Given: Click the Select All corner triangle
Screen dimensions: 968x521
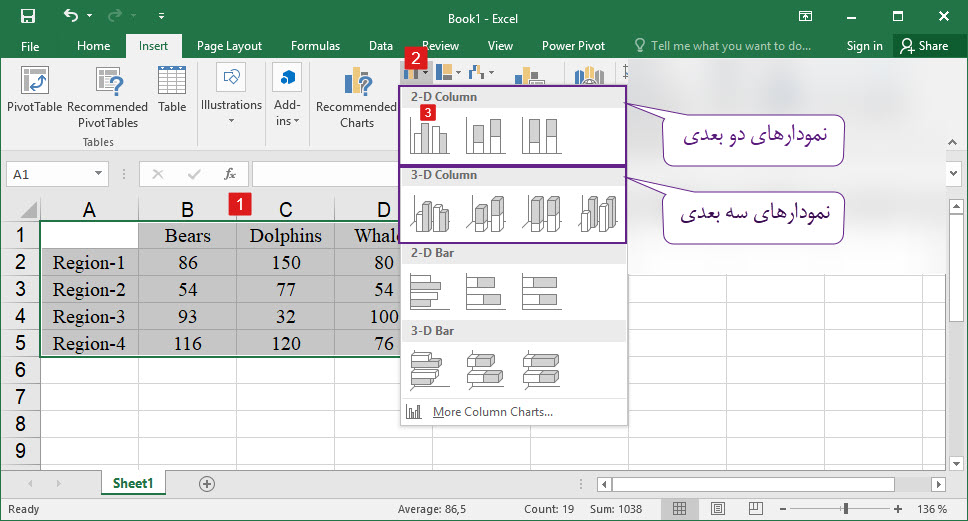Looking at the screenshot, I should 28,210.
